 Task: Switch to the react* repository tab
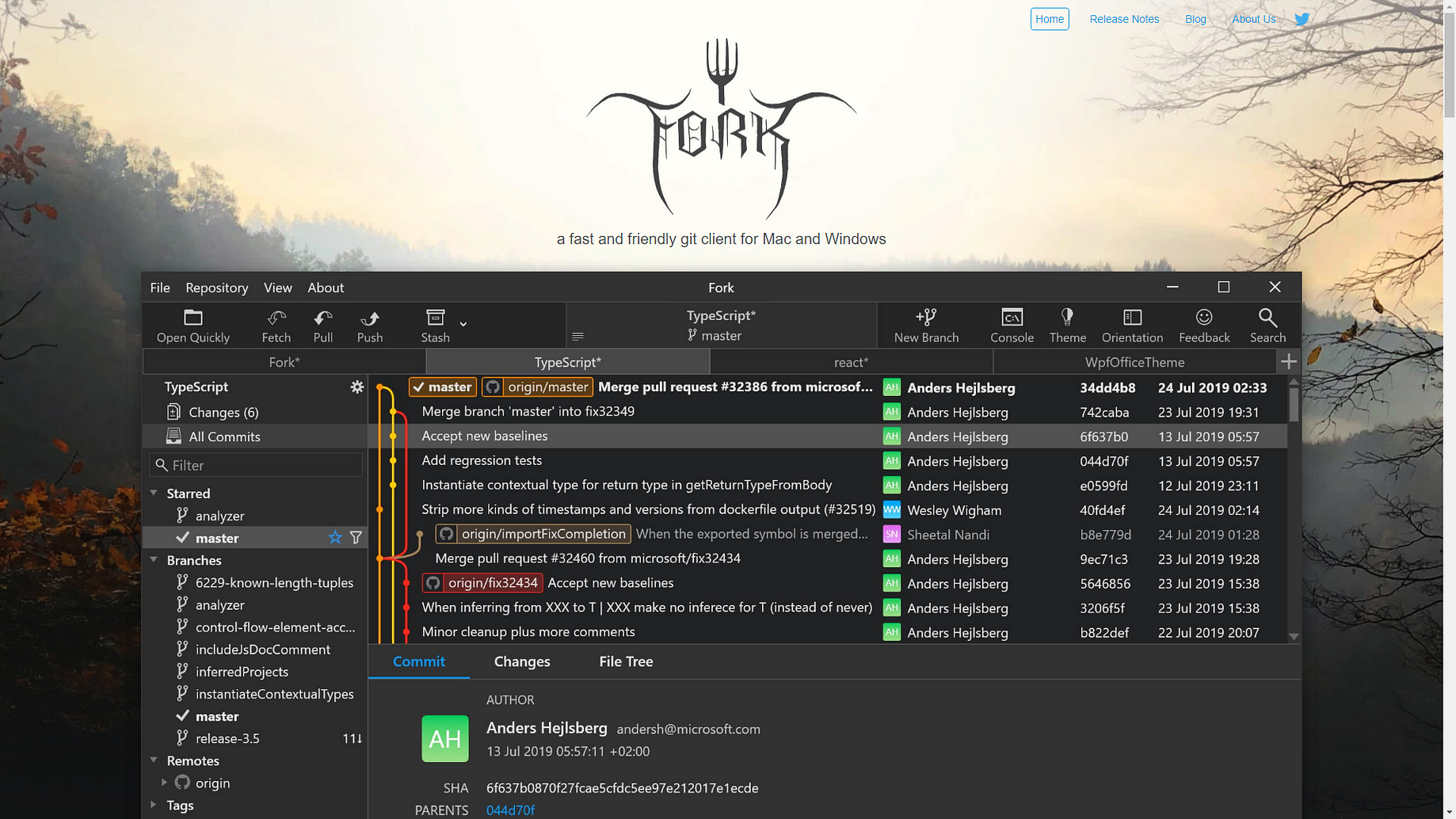851,362
